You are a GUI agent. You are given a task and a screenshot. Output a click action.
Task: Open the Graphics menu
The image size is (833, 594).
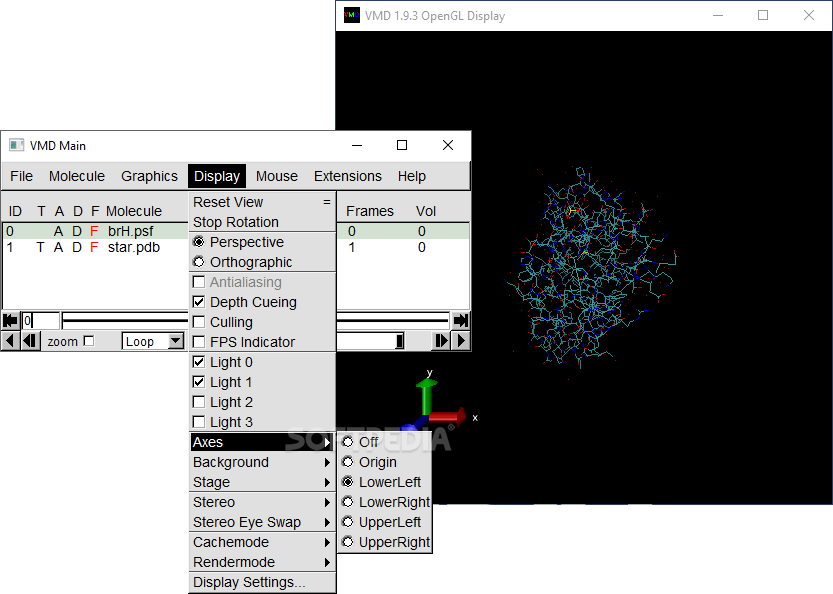click(x=149, y=176)
